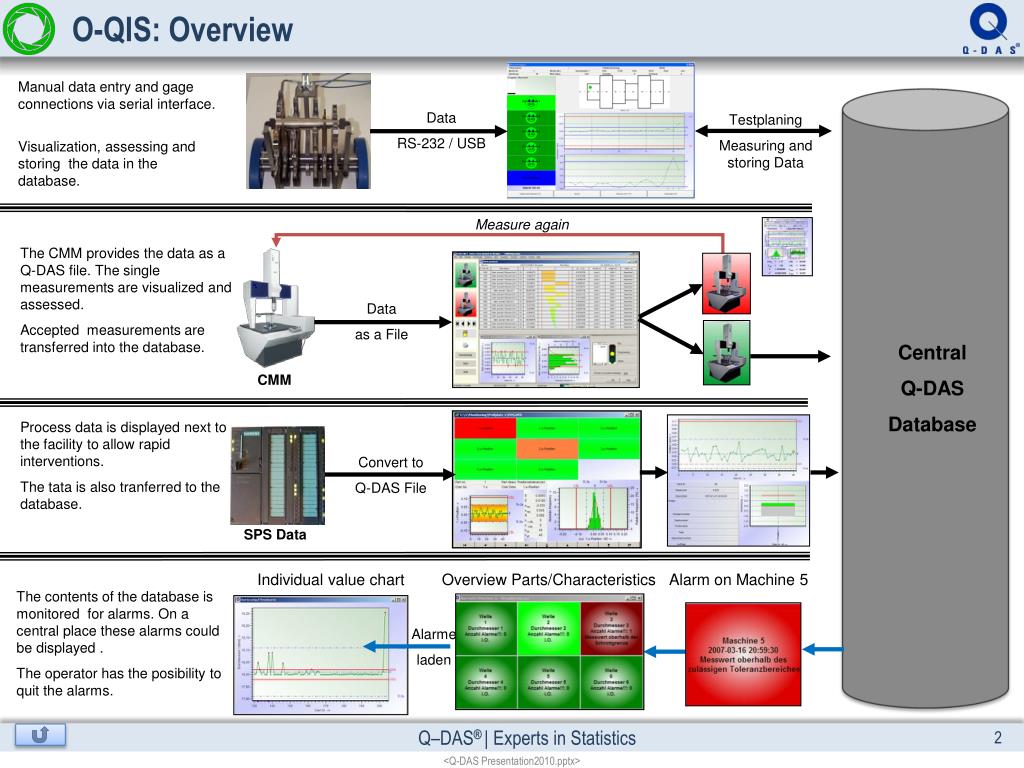
Task: Click the Durchmesser 6 tile in overview
Action: (612, 682)
